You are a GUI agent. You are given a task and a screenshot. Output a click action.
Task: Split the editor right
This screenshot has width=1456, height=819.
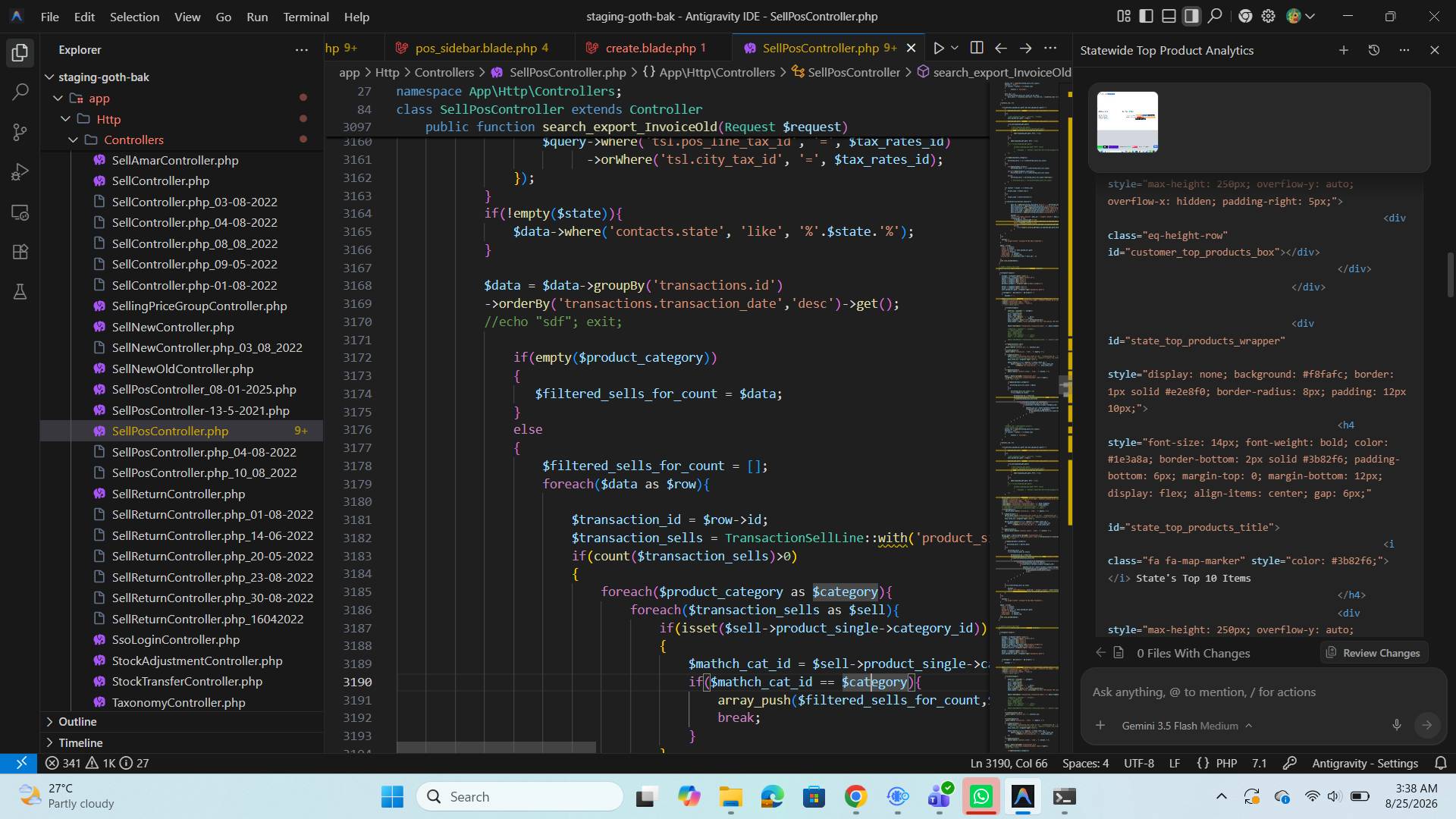click(977, 49)
